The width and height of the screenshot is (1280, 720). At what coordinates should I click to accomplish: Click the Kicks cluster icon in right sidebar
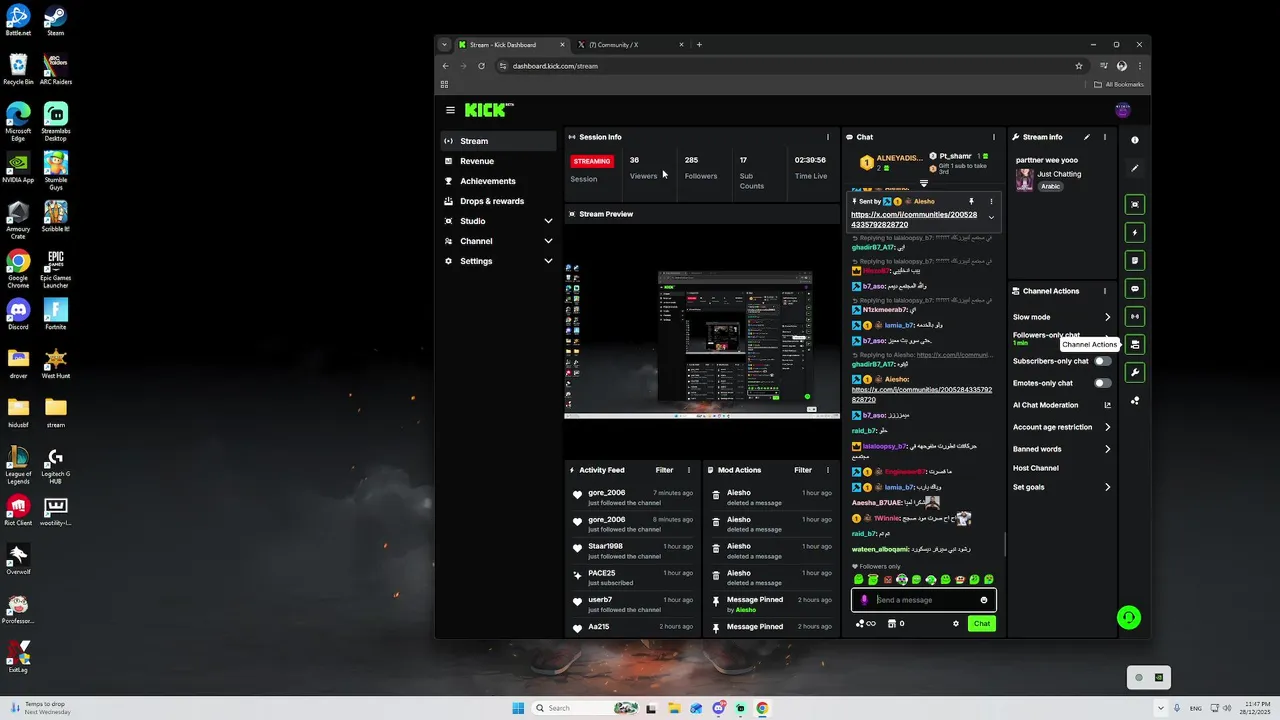pos(1135,401)
